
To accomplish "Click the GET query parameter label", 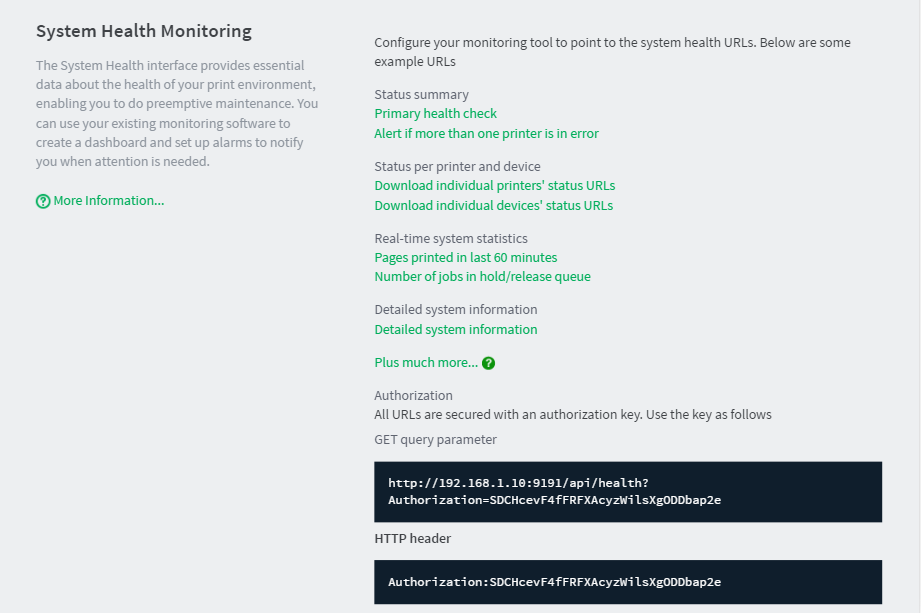I will tap(435, 440).
